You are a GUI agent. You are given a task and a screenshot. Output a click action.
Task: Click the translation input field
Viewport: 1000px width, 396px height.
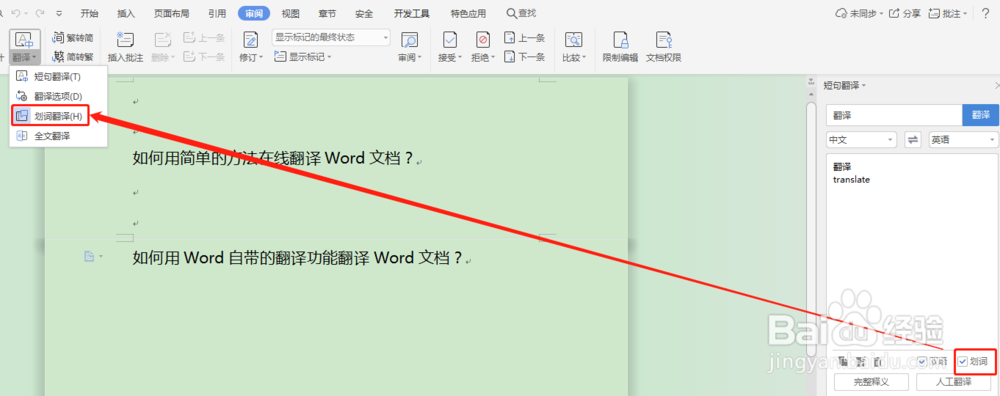893,115
